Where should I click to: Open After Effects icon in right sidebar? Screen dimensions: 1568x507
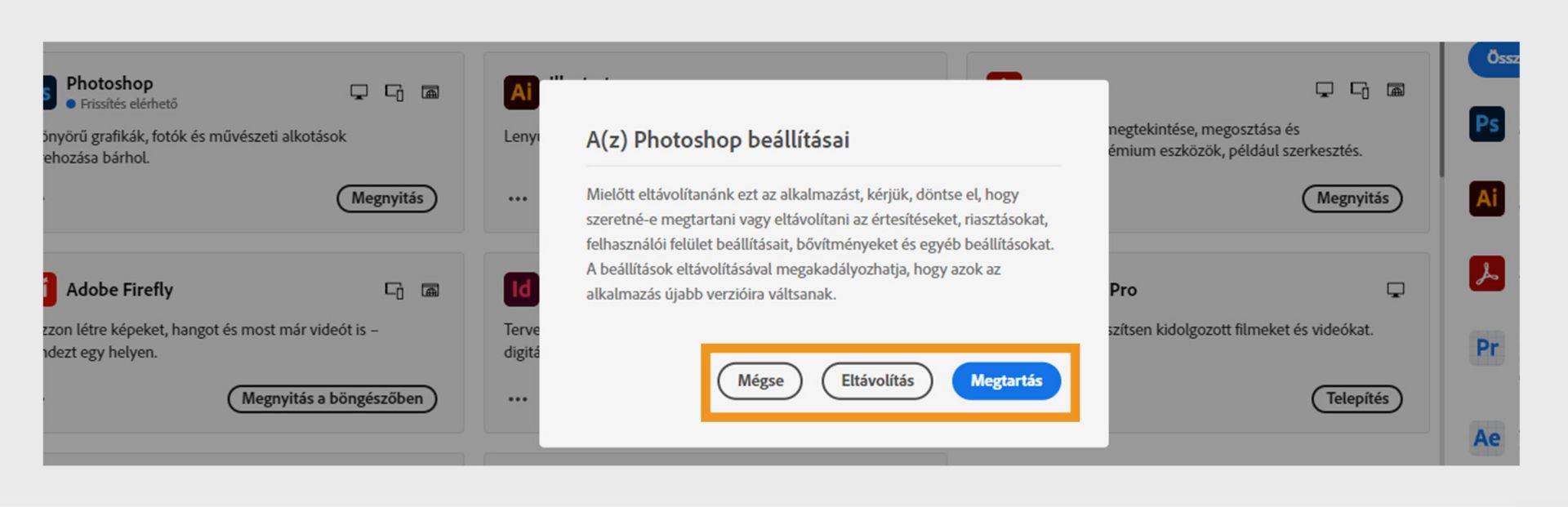(1486, 438)
